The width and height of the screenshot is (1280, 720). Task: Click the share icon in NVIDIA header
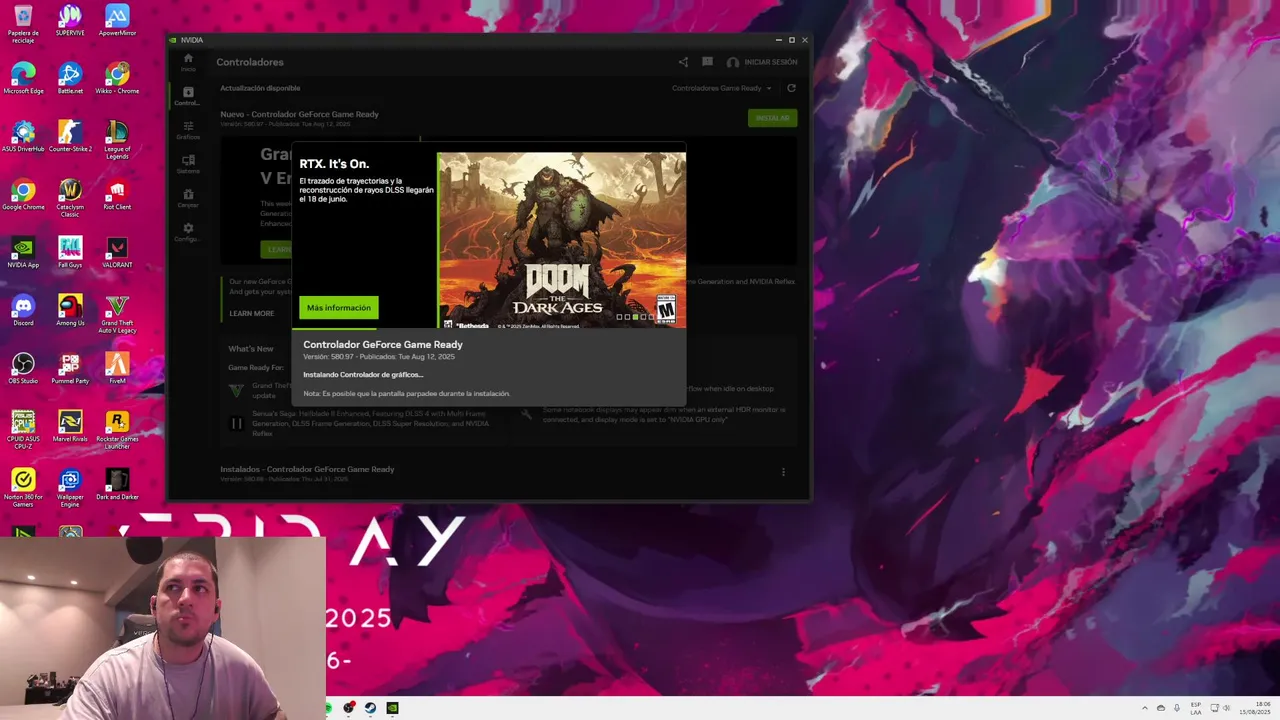pos(683,62)
